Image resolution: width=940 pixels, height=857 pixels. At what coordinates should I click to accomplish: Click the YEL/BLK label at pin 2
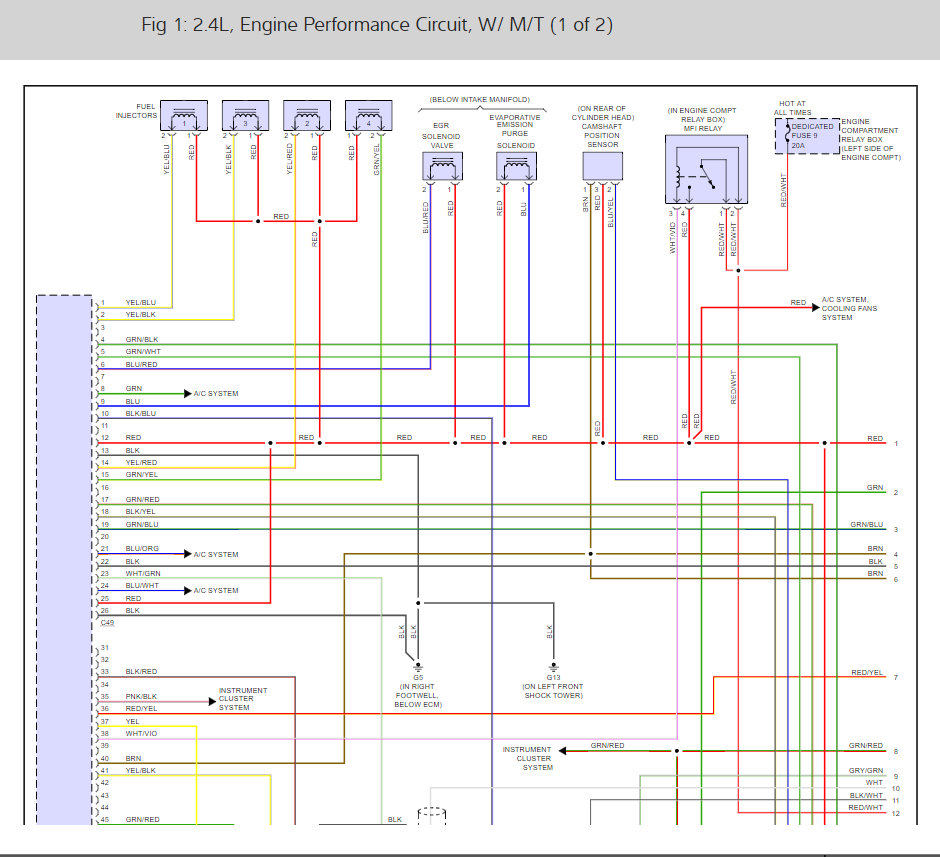141,315
